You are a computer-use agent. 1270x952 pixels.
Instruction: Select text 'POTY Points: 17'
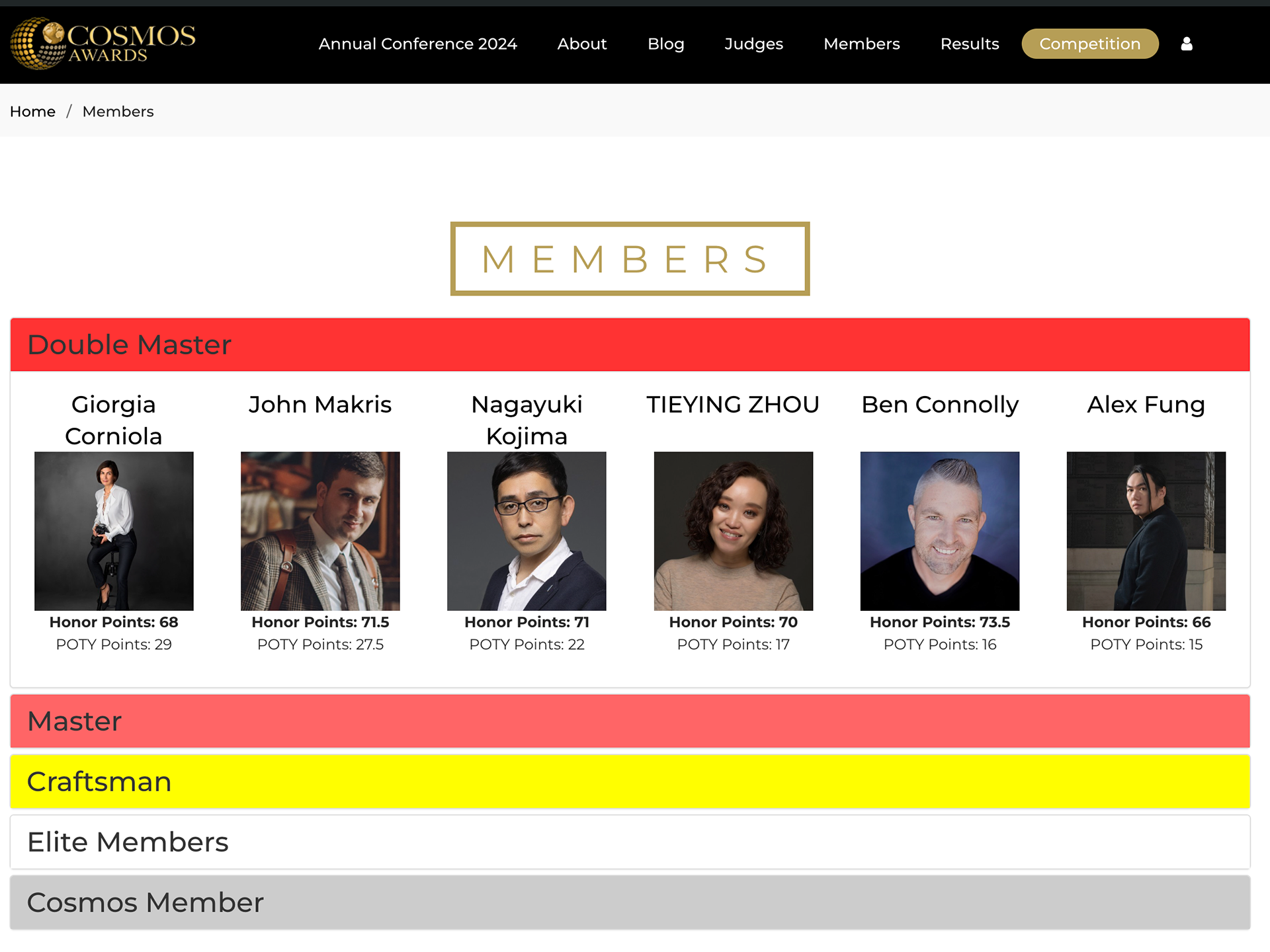point(734,645)
